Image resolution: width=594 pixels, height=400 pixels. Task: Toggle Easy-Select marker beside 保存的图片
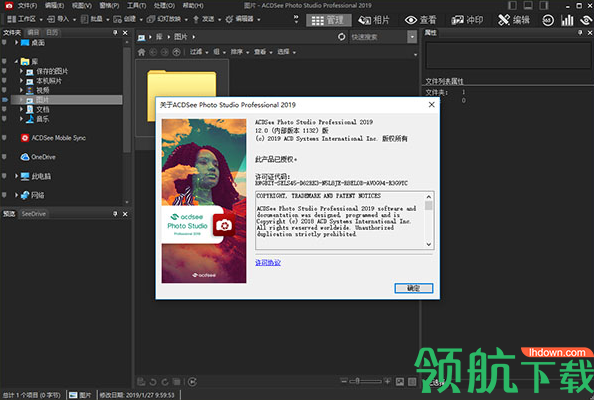(4, 71)
